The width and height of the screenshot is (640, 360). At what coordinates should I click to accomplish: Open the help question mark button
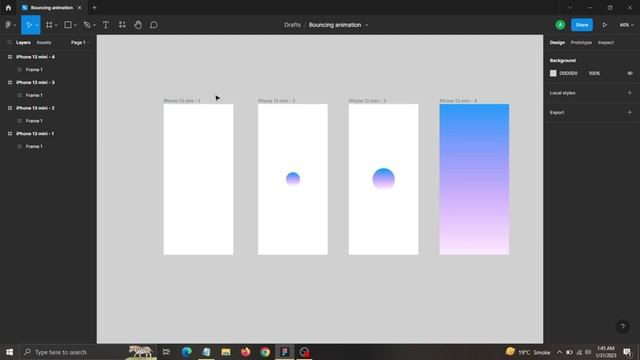pos(622,326)
